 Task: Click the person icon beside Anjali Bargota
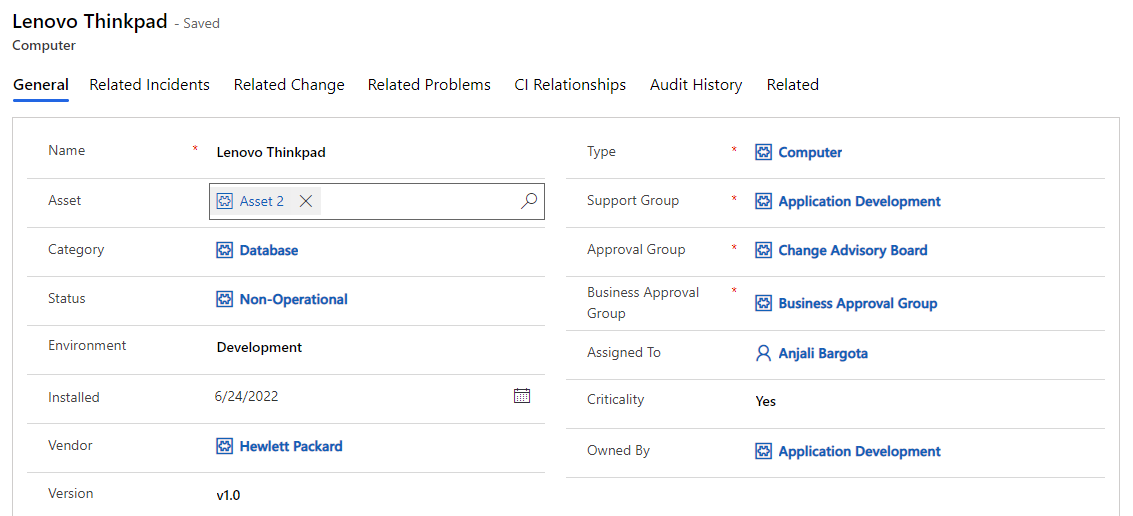764,353
